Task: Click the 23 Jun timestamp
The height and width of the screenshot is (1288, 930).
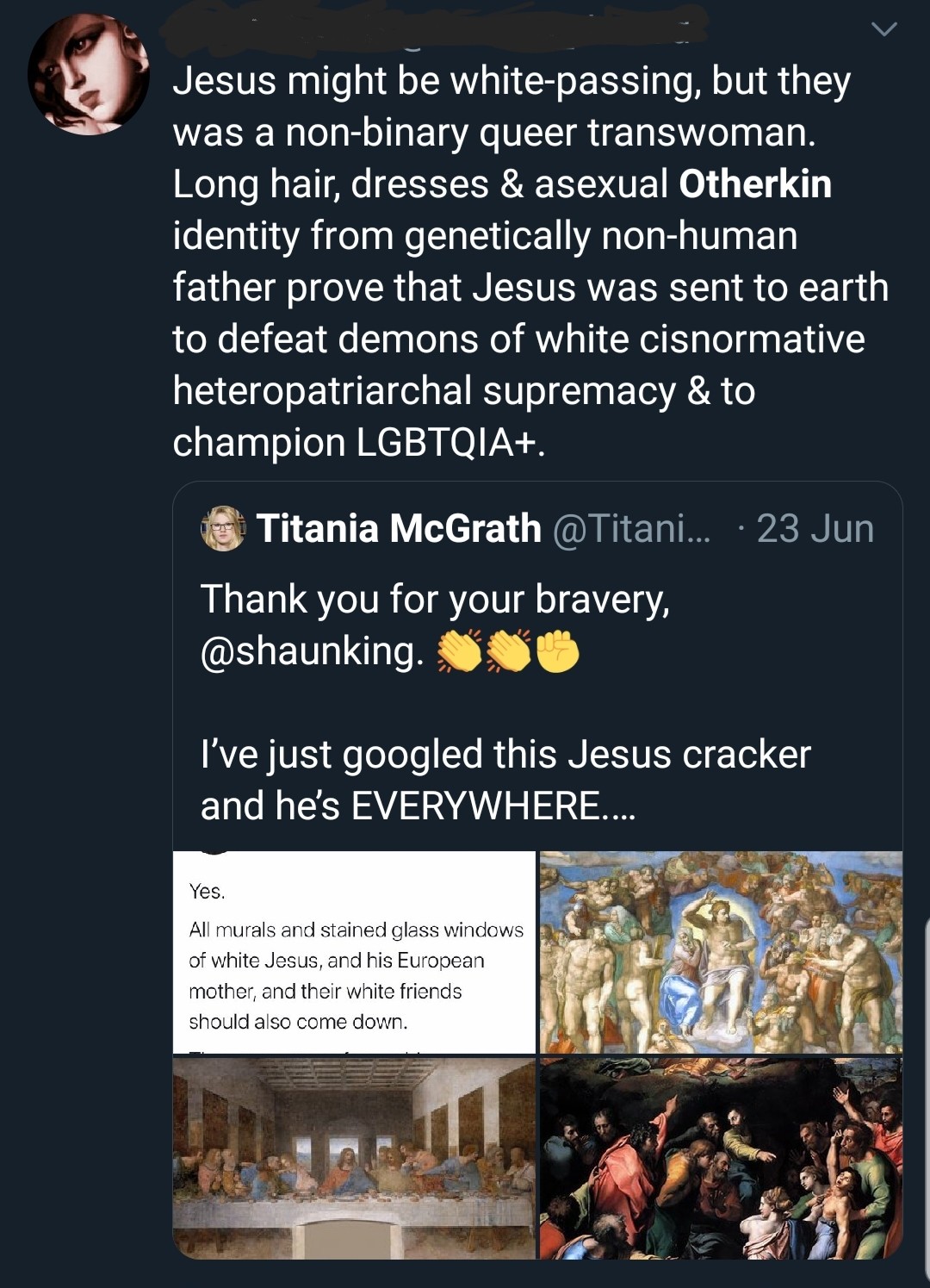Action: 815,528
